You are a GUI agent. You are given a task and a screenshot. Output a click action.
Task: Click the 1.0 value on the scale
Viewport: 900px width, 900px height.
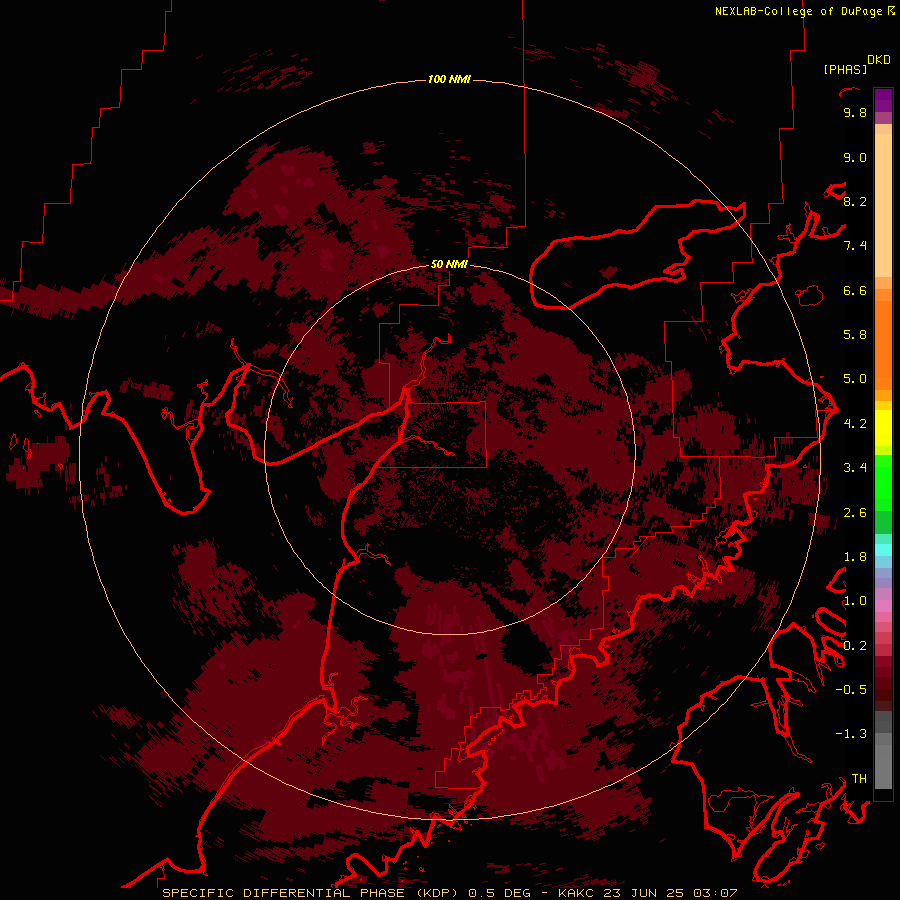click(855, 601)
